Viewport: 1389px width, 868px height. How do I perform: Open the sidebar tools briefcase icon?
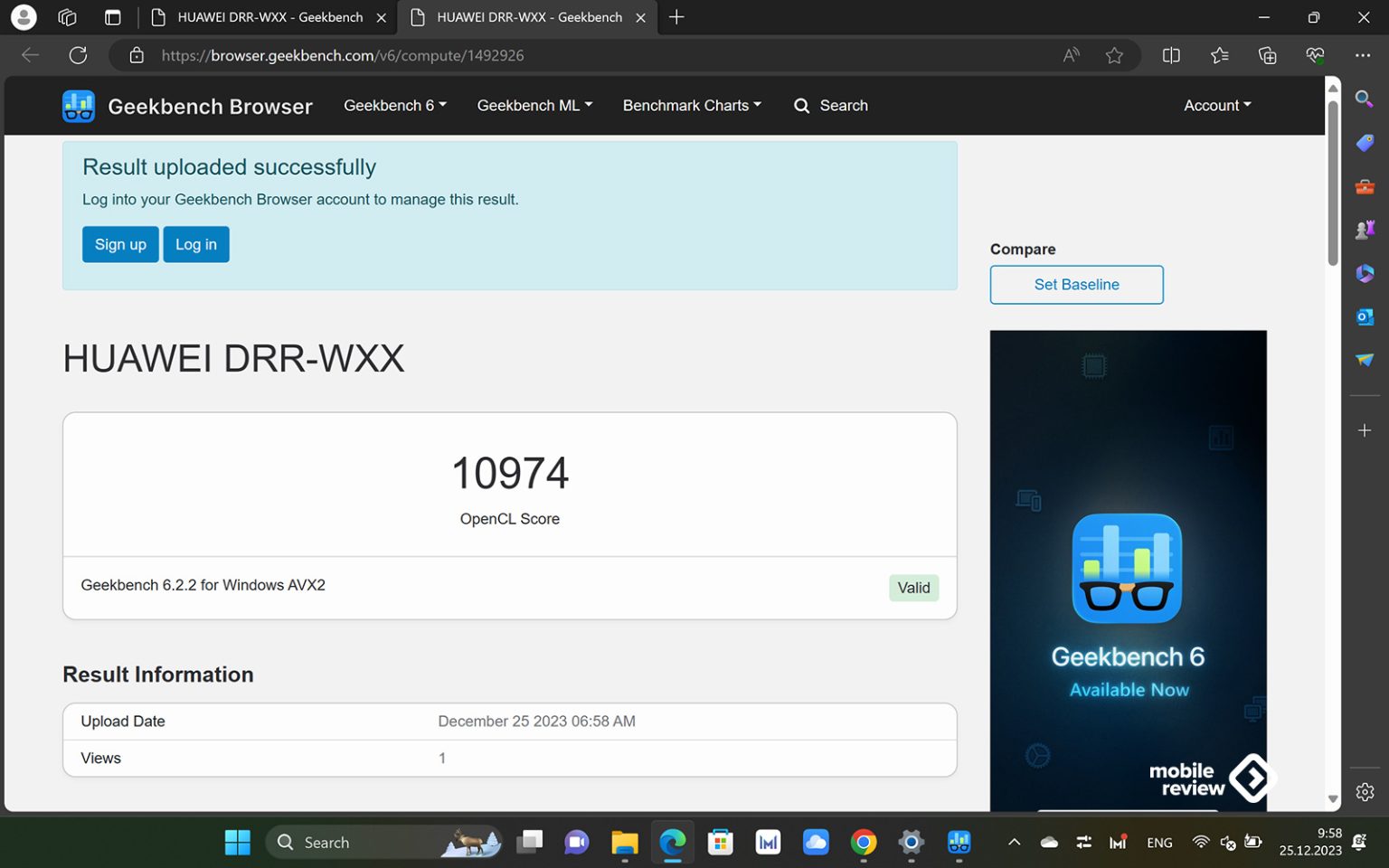tap(1365, 186)
